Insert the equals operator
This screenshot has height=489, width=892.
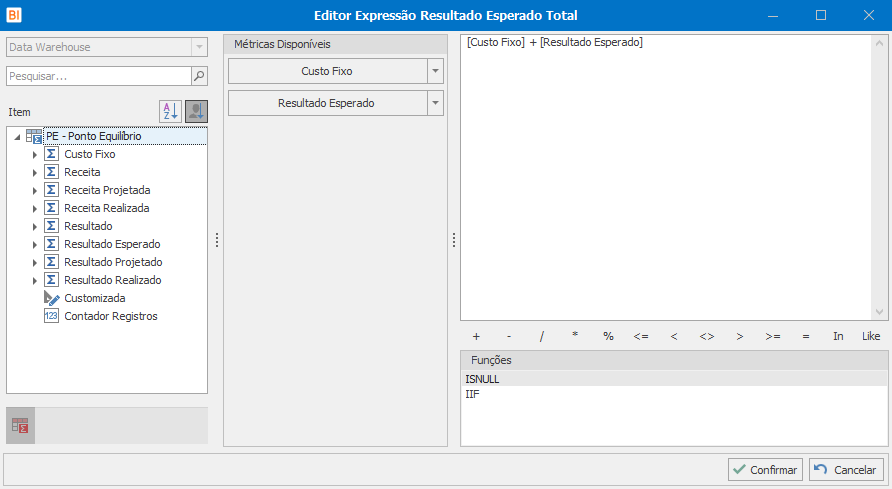[806, 336]
